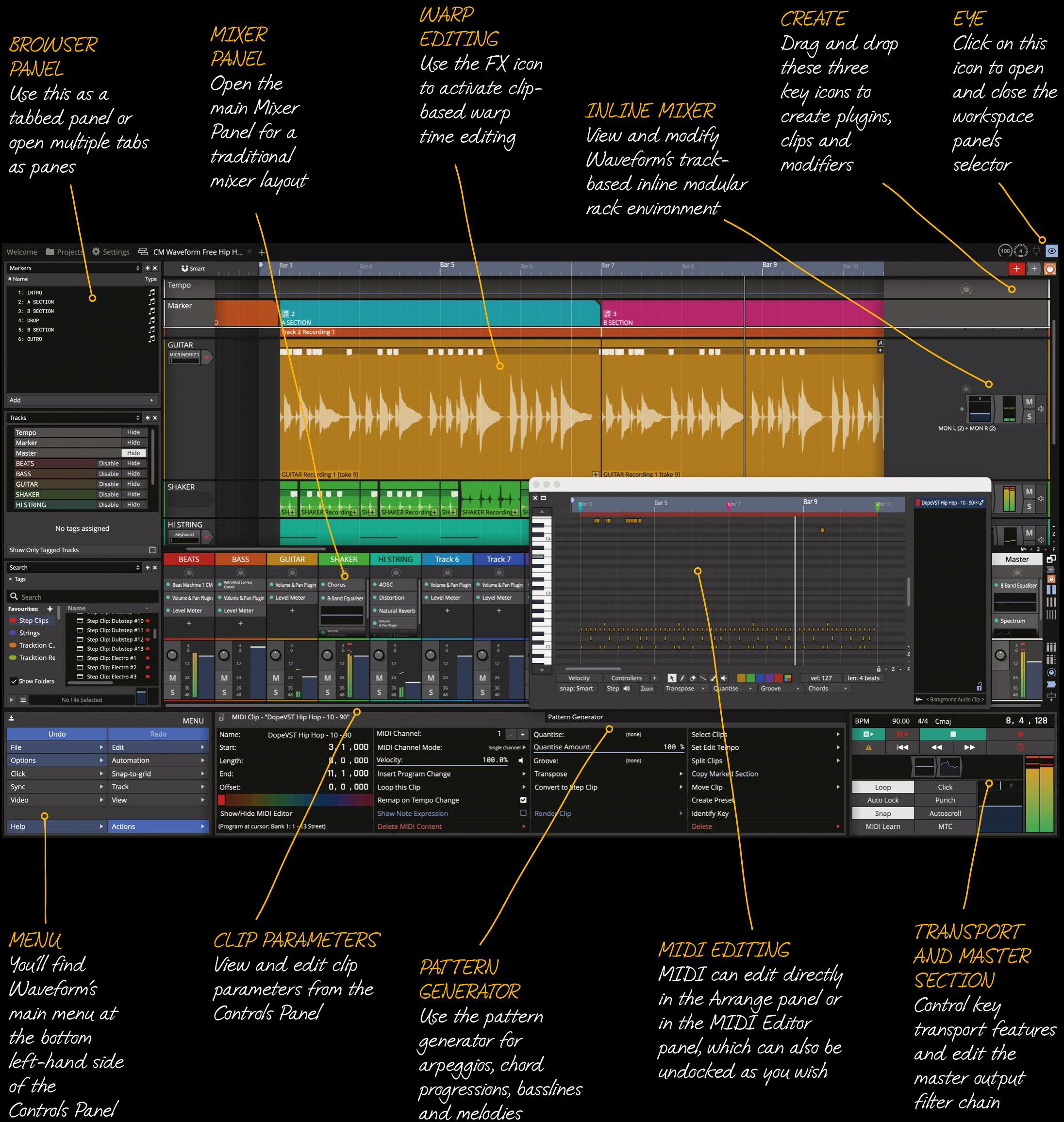
Task: Click the eye icon for workspace panels
Action: tap(1051, 251)
